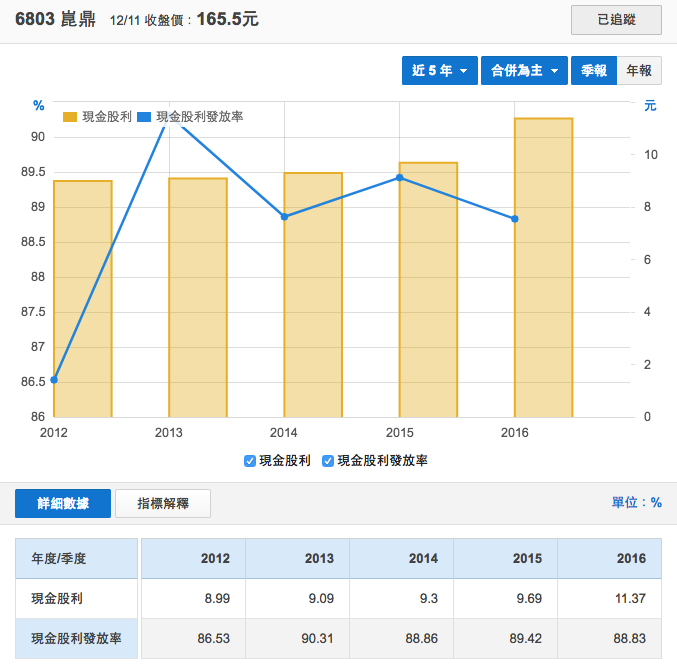677x669 pixels.
Task: Switch to 季報 quarterly view
Action: click(x=593, y=70)
